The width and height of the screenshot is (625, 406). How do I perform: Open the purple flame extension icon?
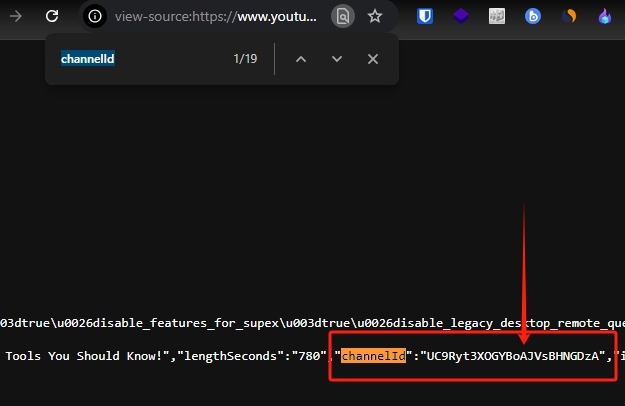605,16
